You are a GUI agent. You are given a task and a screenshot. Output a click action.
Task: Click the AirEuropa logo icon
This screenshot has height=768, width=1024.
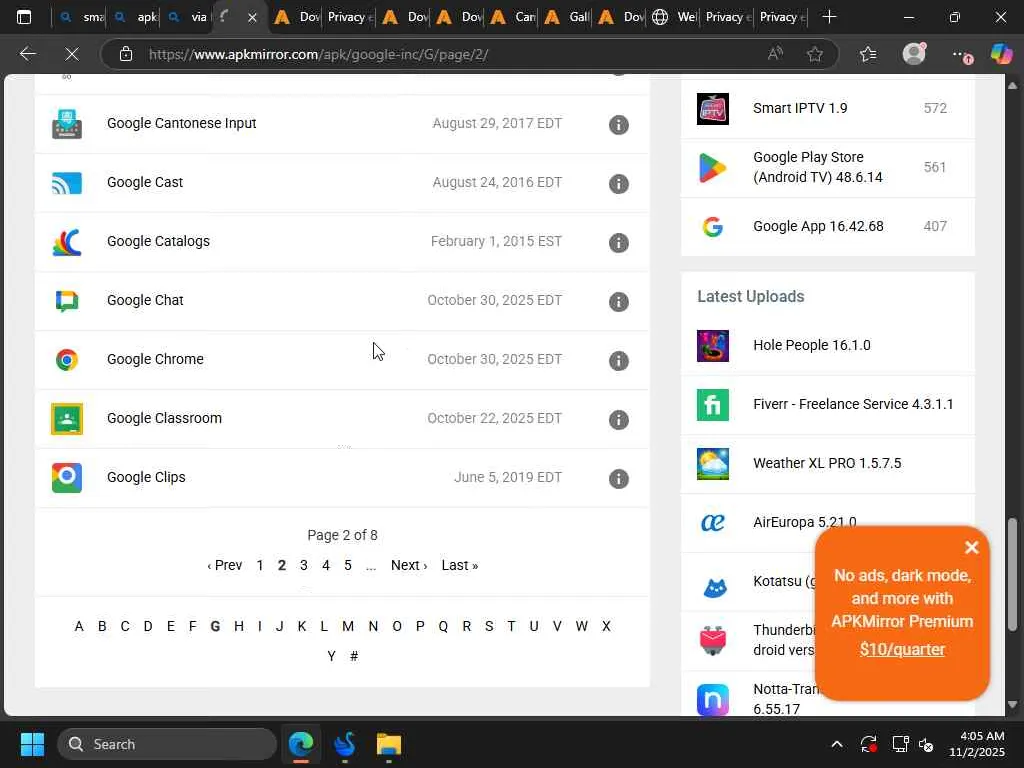[712, 522]
